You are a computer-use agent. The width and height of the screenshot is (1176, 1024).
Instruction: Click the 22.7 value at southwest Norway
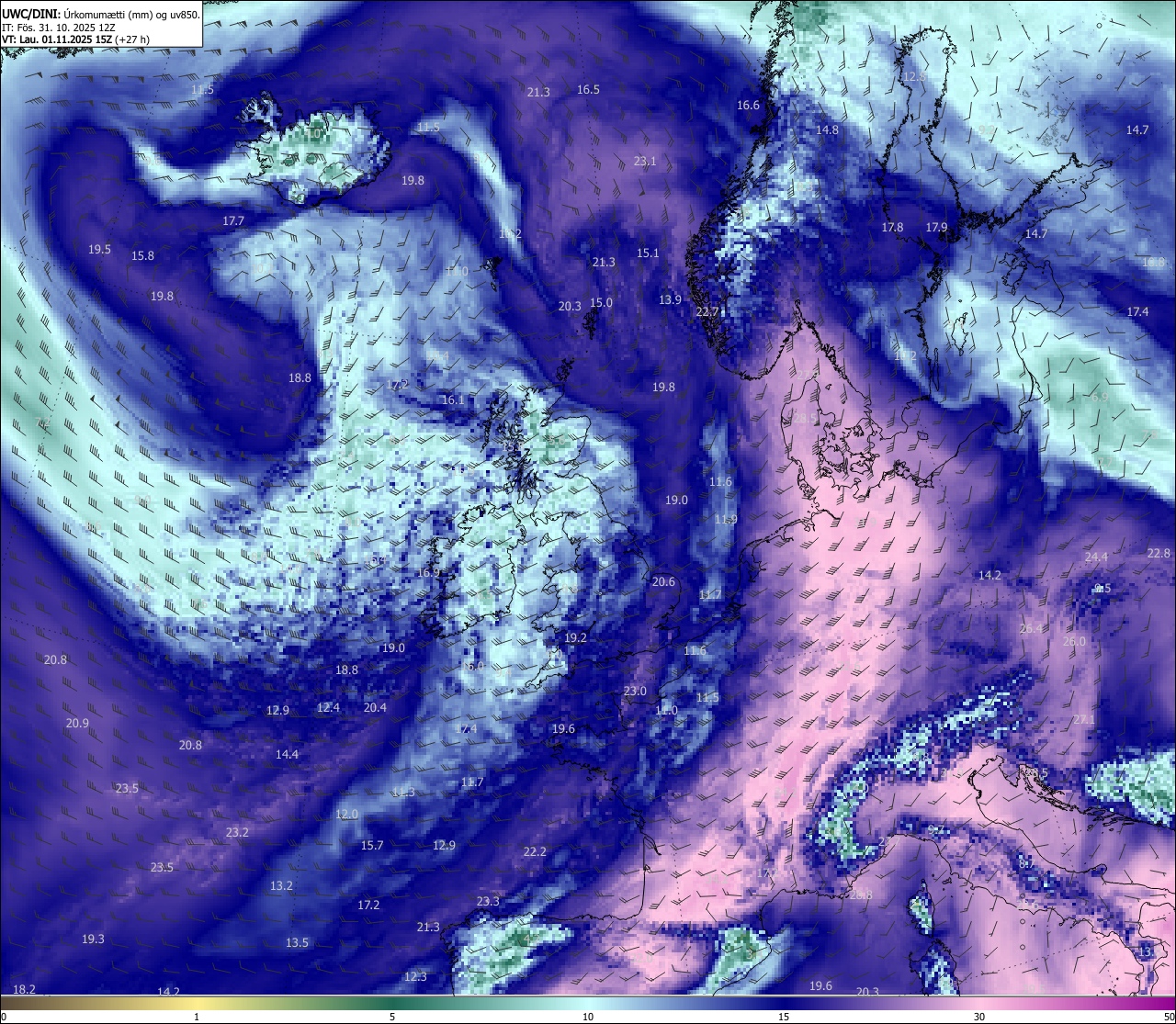point(707,311)
